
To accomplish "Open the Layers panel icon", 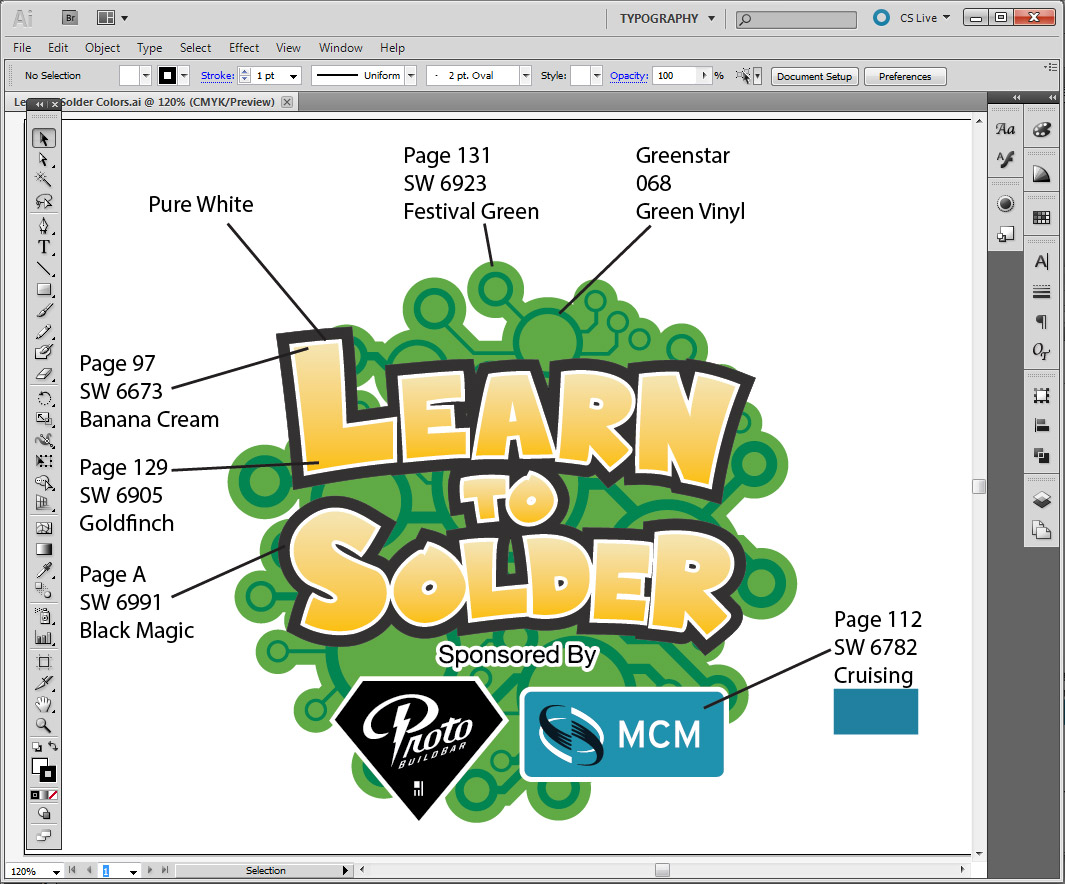I will pyautogui.click(x=1041, y=500).
